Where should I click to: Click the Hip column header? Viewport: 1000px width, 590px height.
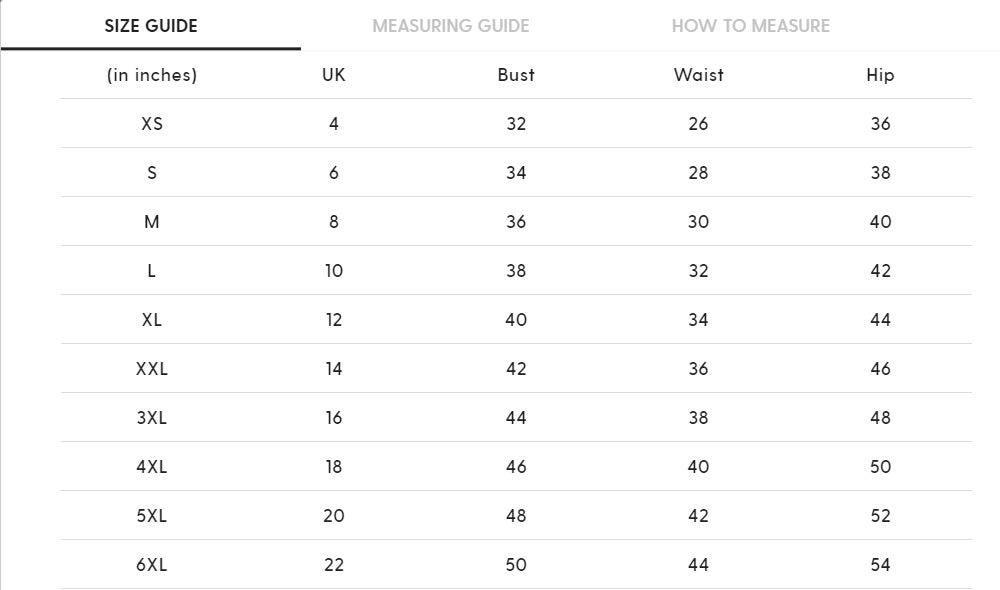(880, 75)
